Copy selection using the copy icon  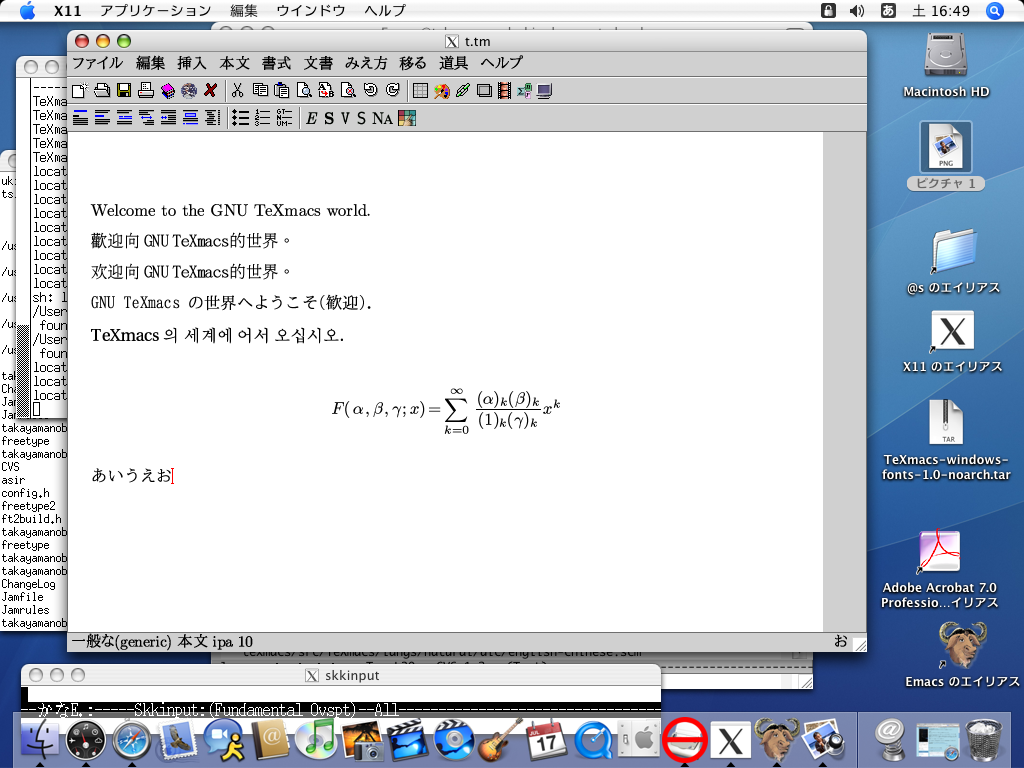tap(260, 91)
